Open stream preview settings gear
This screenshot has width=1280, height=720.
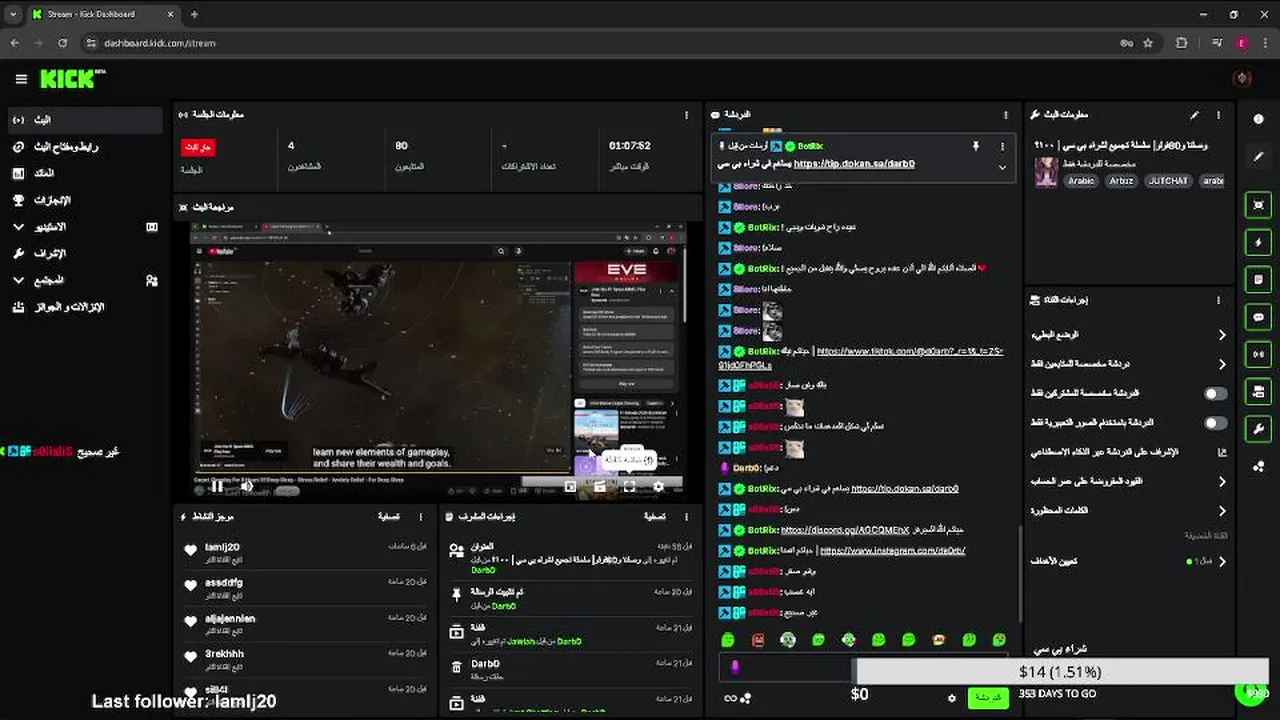[x=658, y=487]
